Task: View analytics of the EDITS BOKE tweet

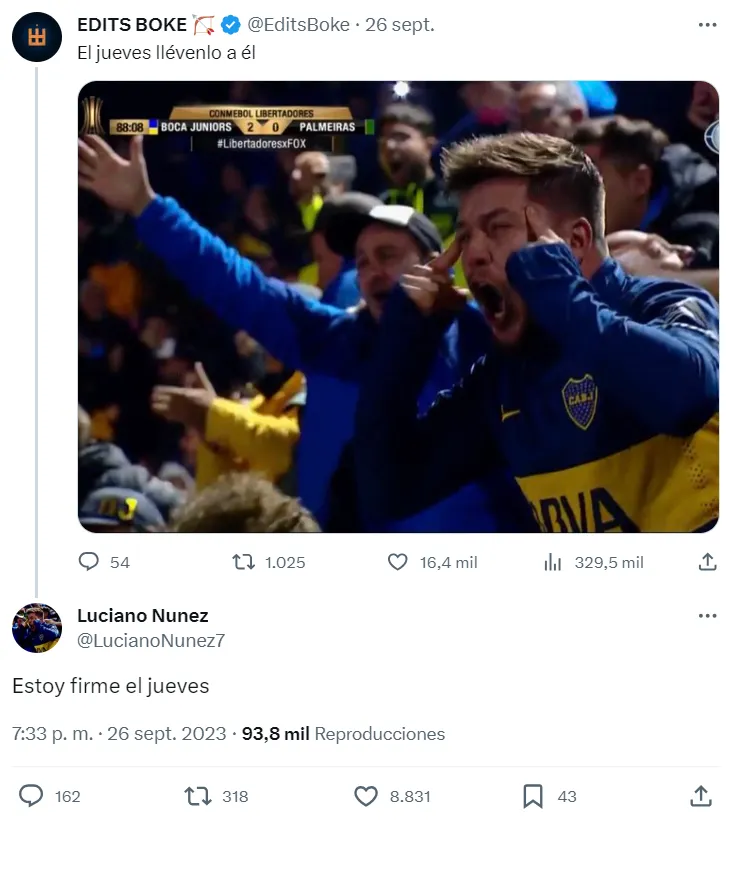Action: pos(553,562)
